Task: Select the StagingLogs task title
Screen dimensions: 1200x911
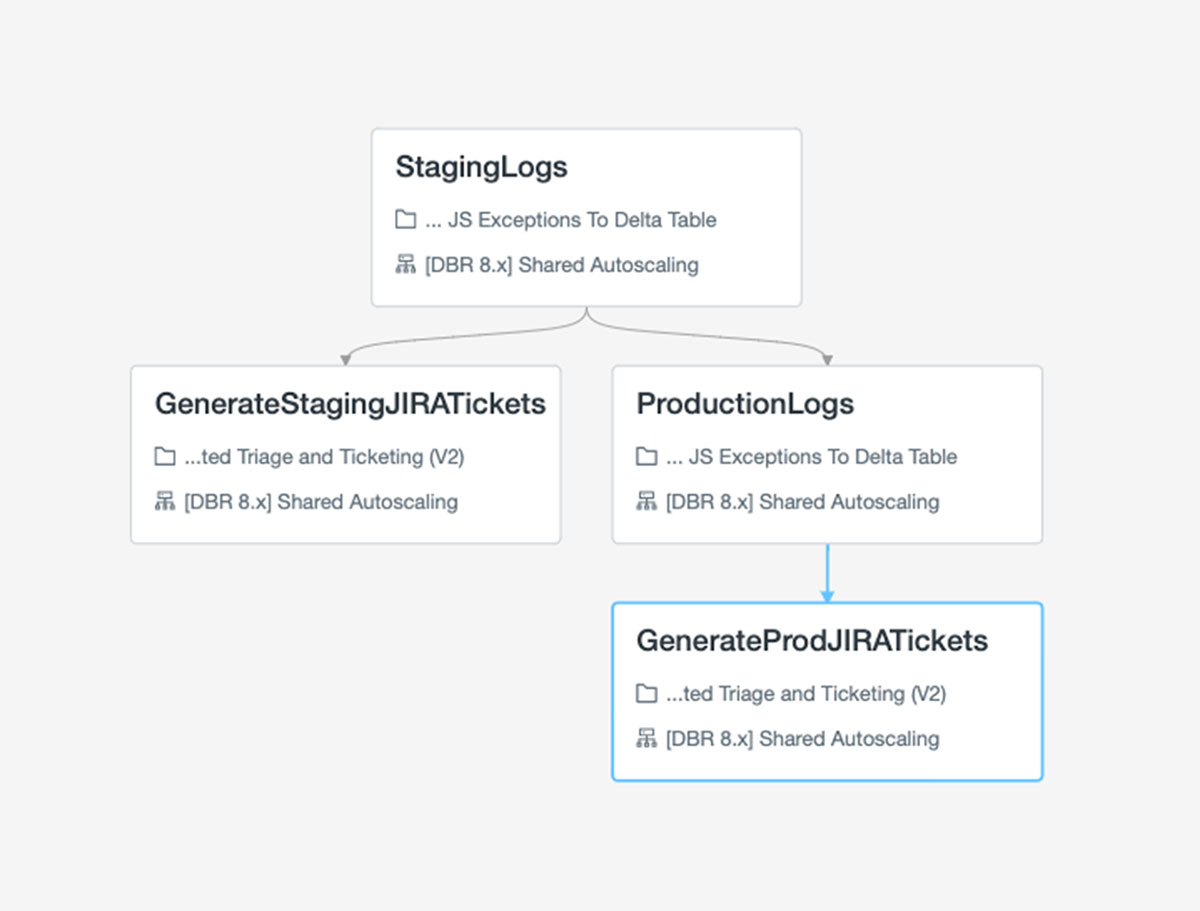Action: [481, 167]
